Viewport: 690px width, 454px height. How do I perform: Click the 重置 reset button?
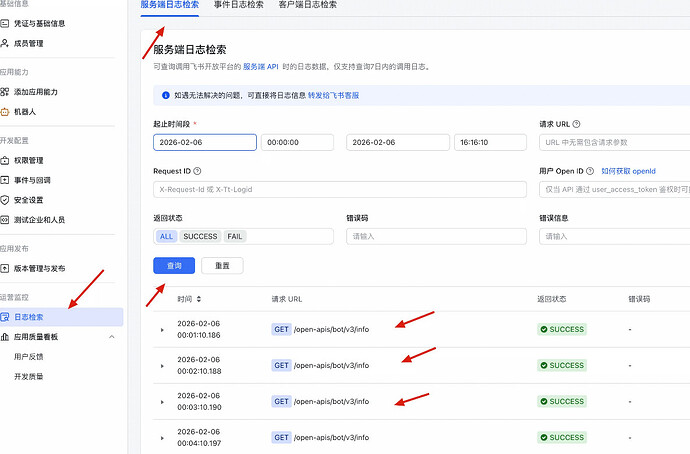(222, 266)
